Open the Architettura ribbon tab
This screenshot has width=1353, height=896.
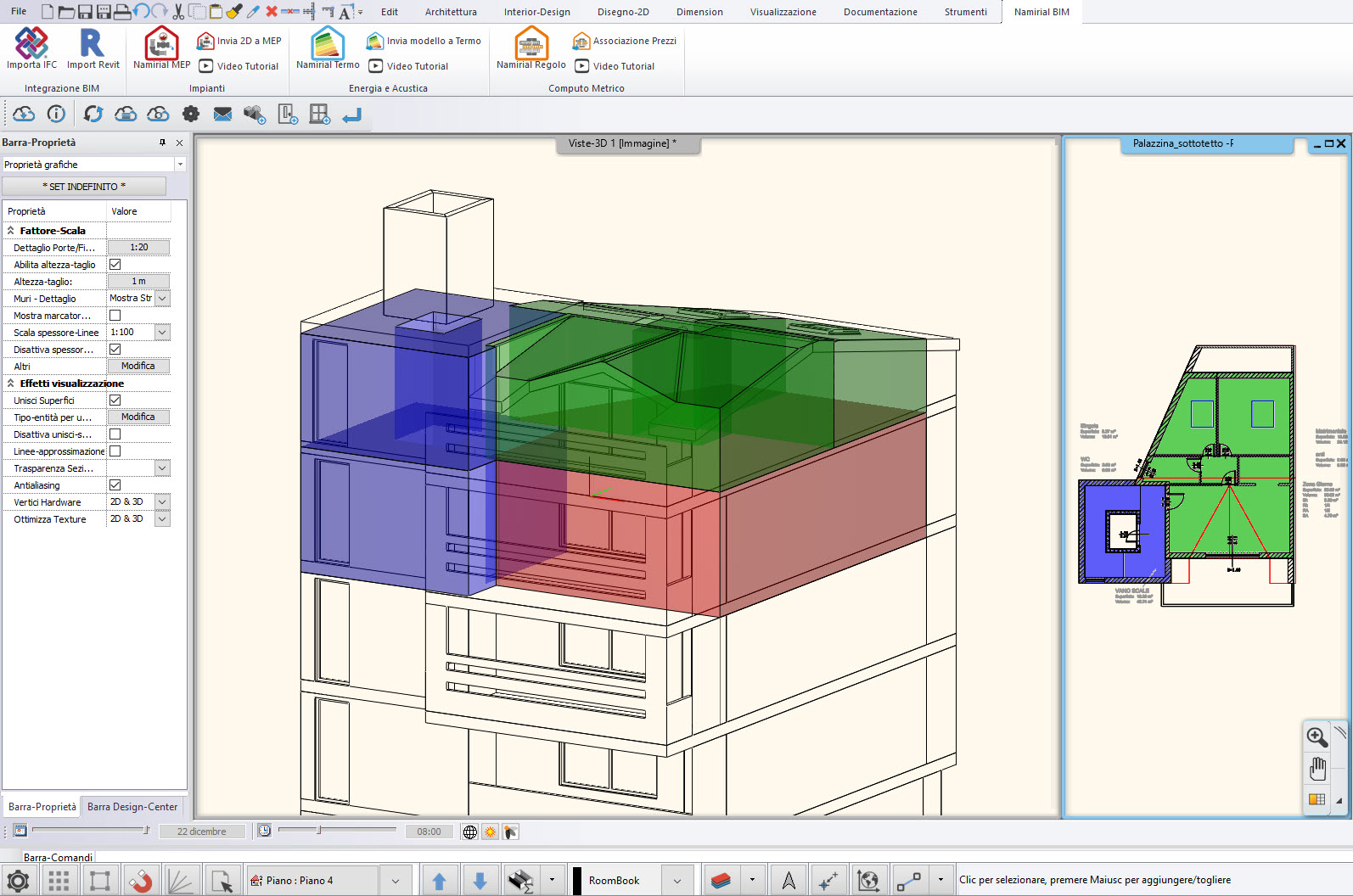[451, 12]
